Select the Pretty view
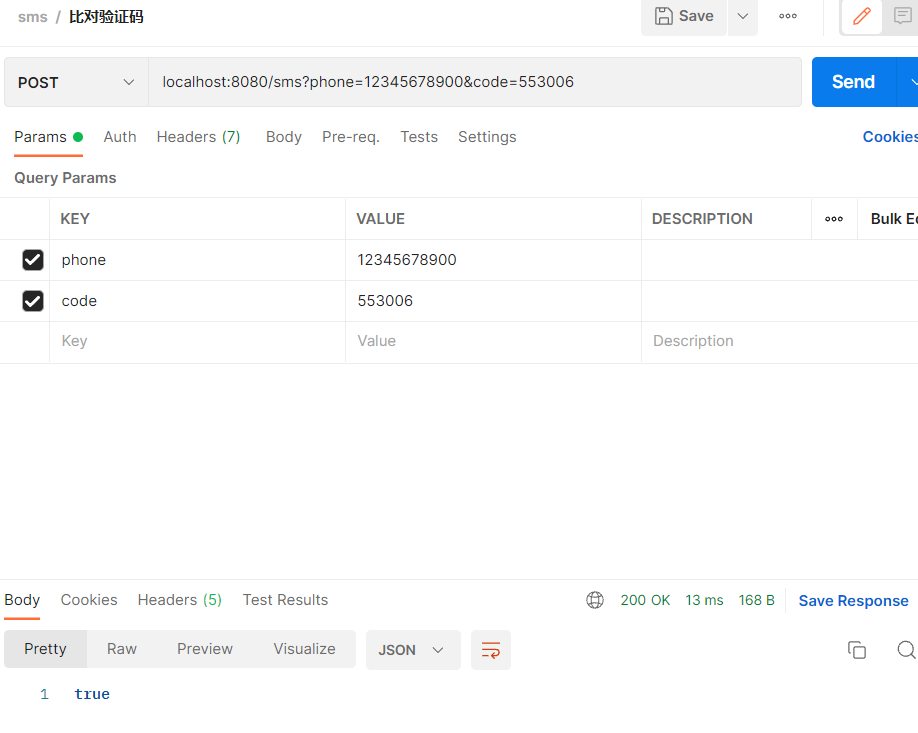 pyautogui.click(x=45, y=649)
